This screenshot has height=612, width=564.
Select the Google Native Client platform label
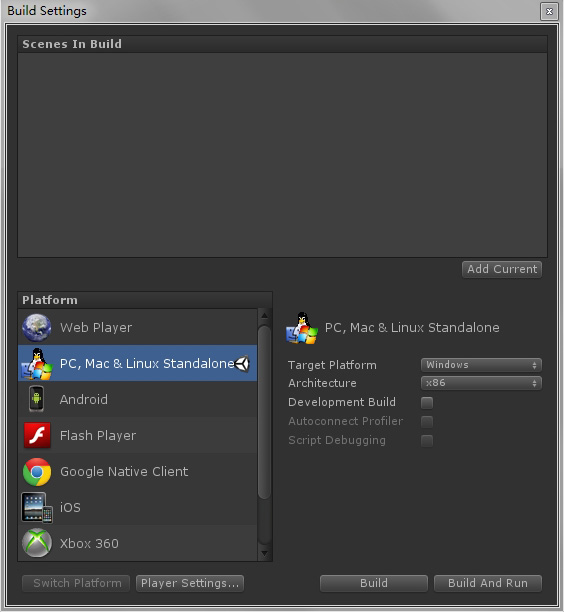124,471
